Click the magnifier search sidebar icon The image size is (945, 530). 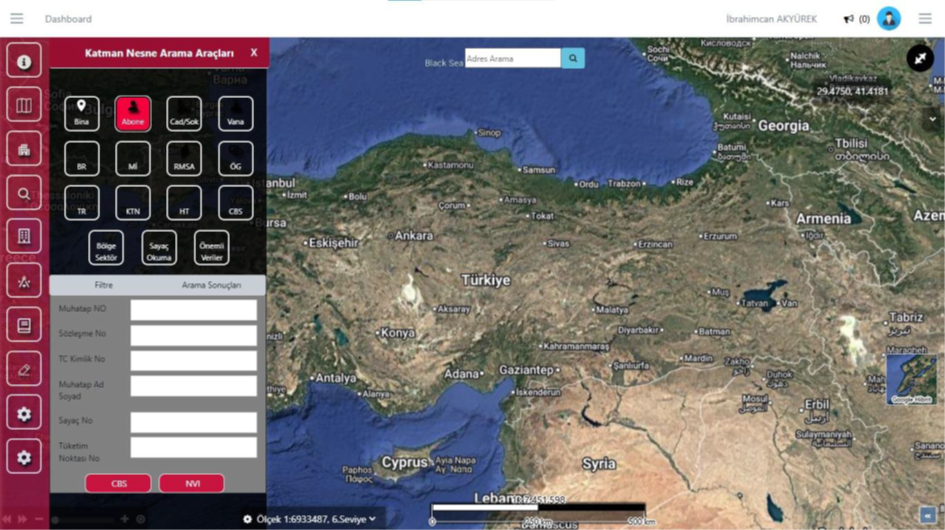pos(24,194)
